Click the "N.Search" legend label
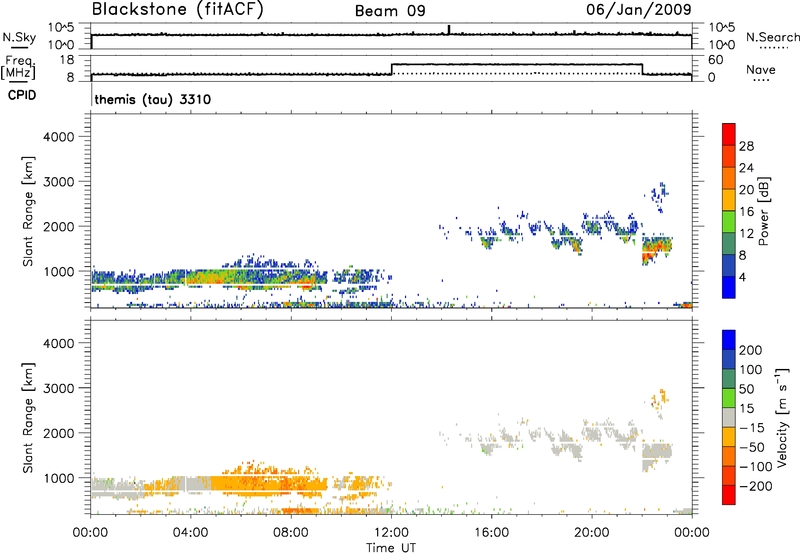Viewport: 800px width, 554px height. [772, 37]
